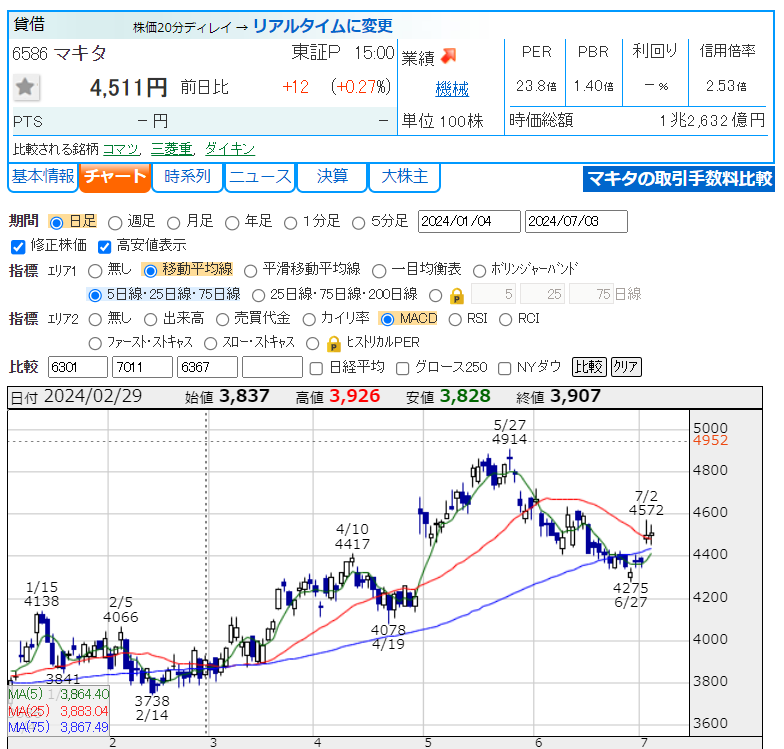The height and width of the screenshot is (749, 784).
Task: Uncheck the 修正株価 checkbox
Action: click(18, 246)
